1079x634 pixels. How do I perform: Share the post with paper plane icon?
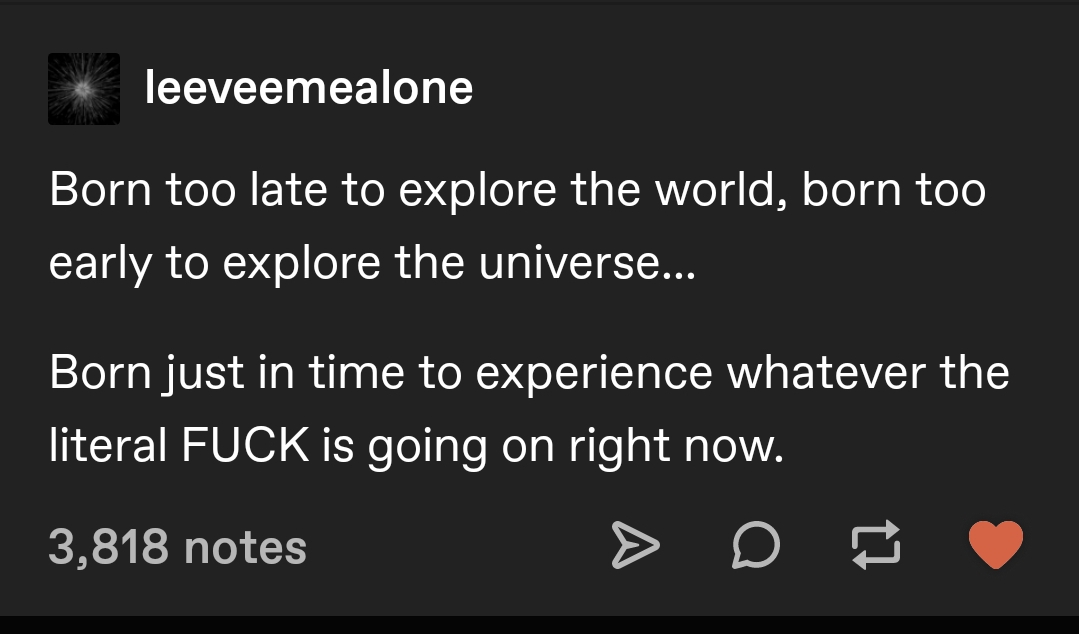click(635, 546)
